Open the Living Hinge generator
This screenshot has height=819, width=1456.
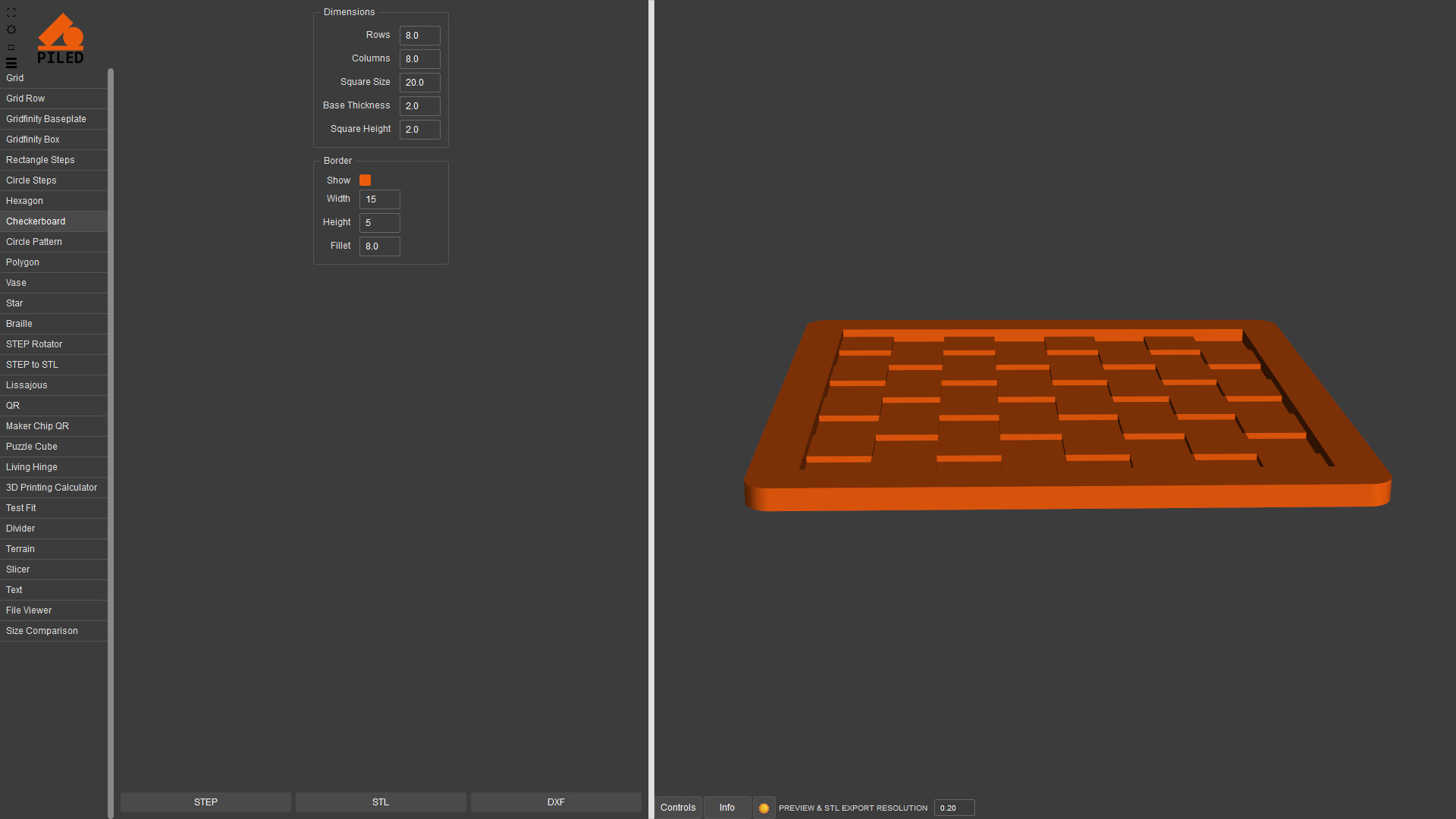coord(32,467)
